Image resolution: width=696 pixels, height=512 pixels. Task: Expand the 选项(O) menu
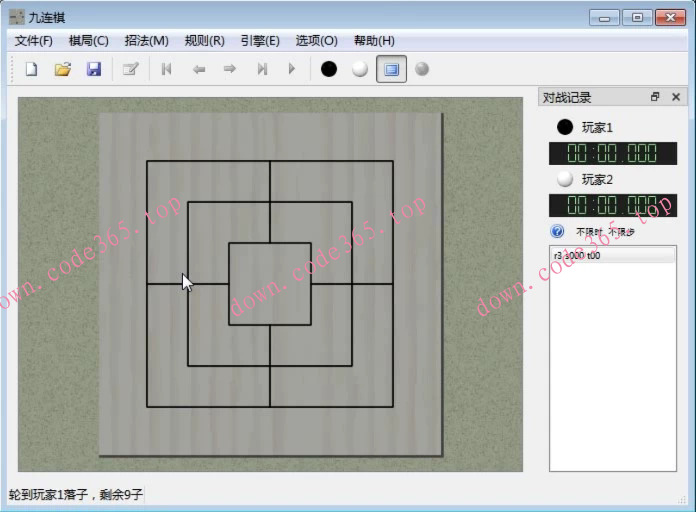point(316,41)
